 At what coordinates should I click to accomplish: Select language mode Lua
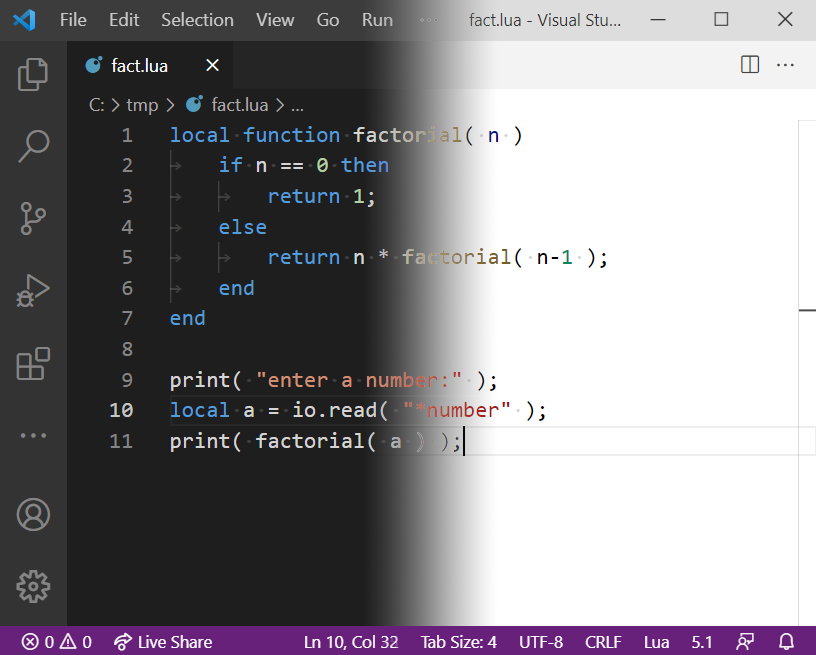pyautogui.click(x=656, y=641)
